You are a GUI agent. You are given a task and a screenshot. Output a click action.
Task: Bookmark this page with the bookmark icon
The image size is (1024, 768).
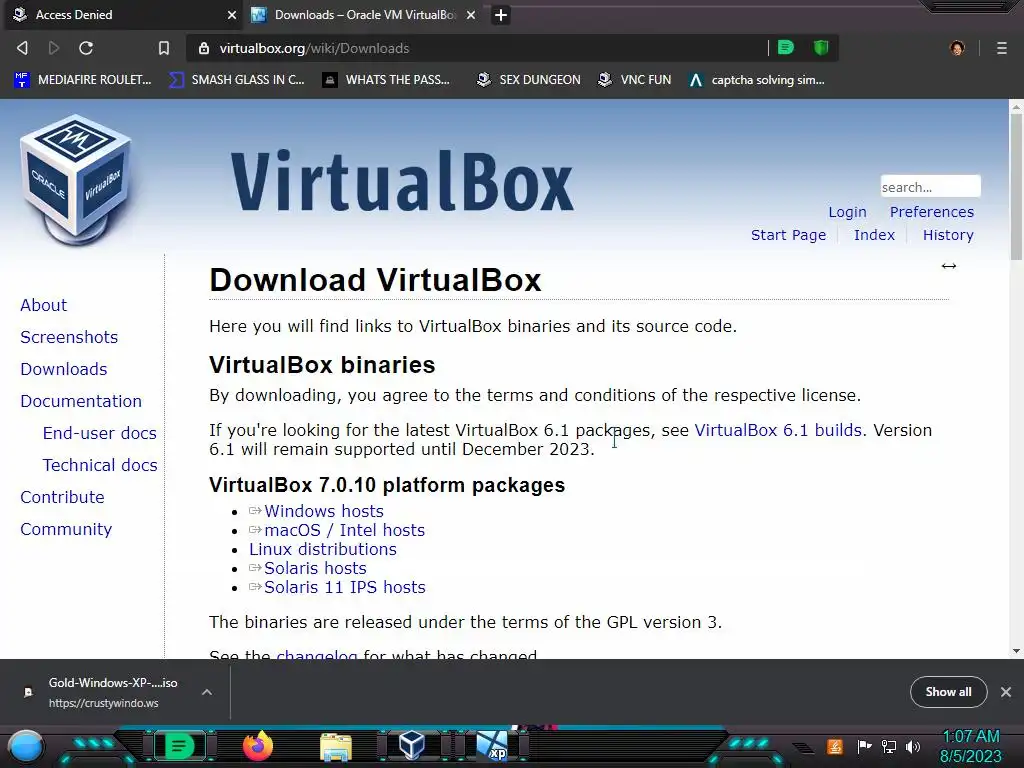164,48
